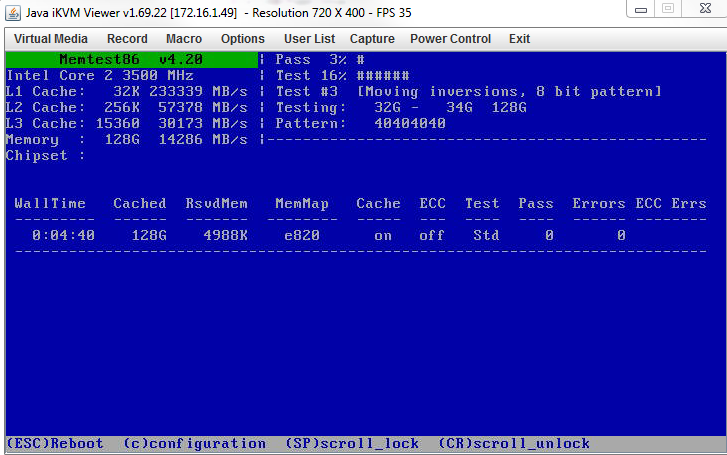
Task: Click the Pattern 40404040 value
Action: click(x=409, y=123)
